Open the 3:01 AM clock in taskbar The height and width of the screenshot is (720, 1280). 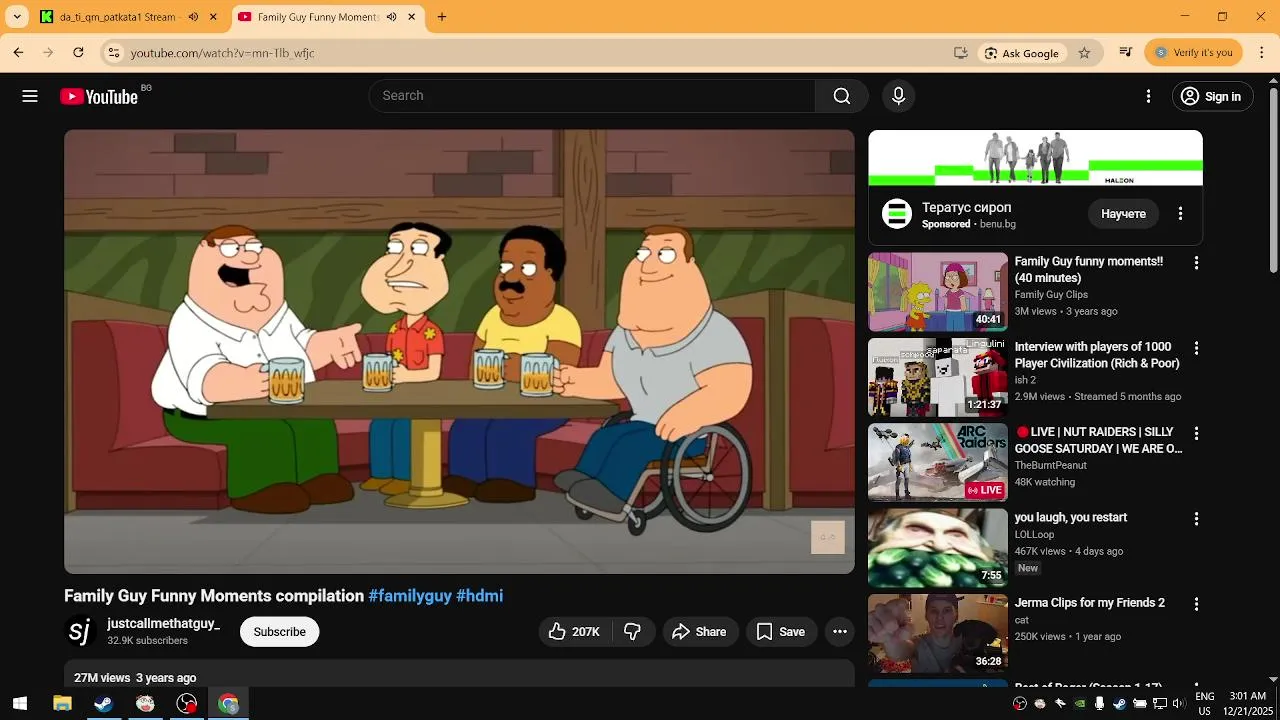coord(1248,704)
